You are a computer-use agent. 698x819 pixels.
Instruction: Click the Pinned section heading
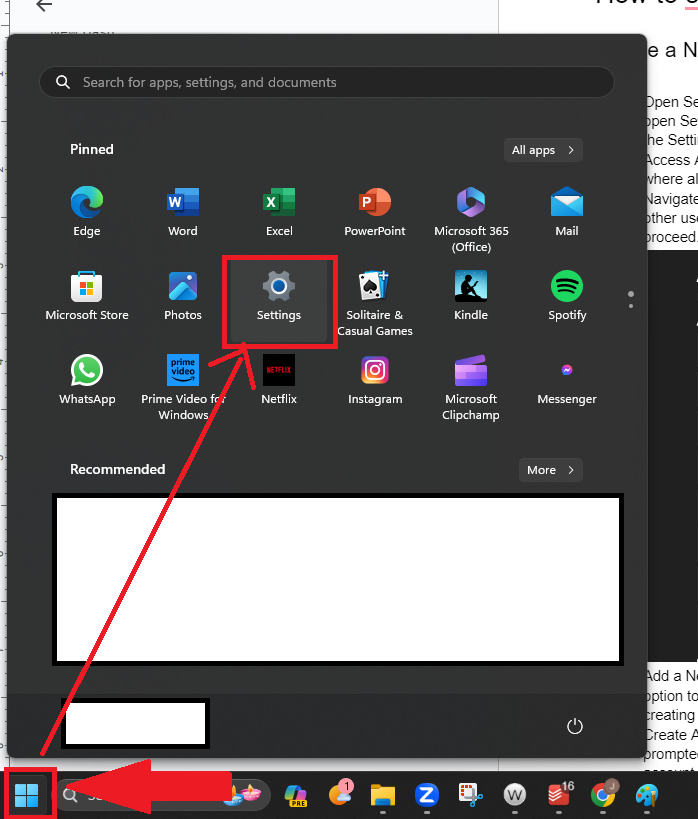(x=92, y=149)
